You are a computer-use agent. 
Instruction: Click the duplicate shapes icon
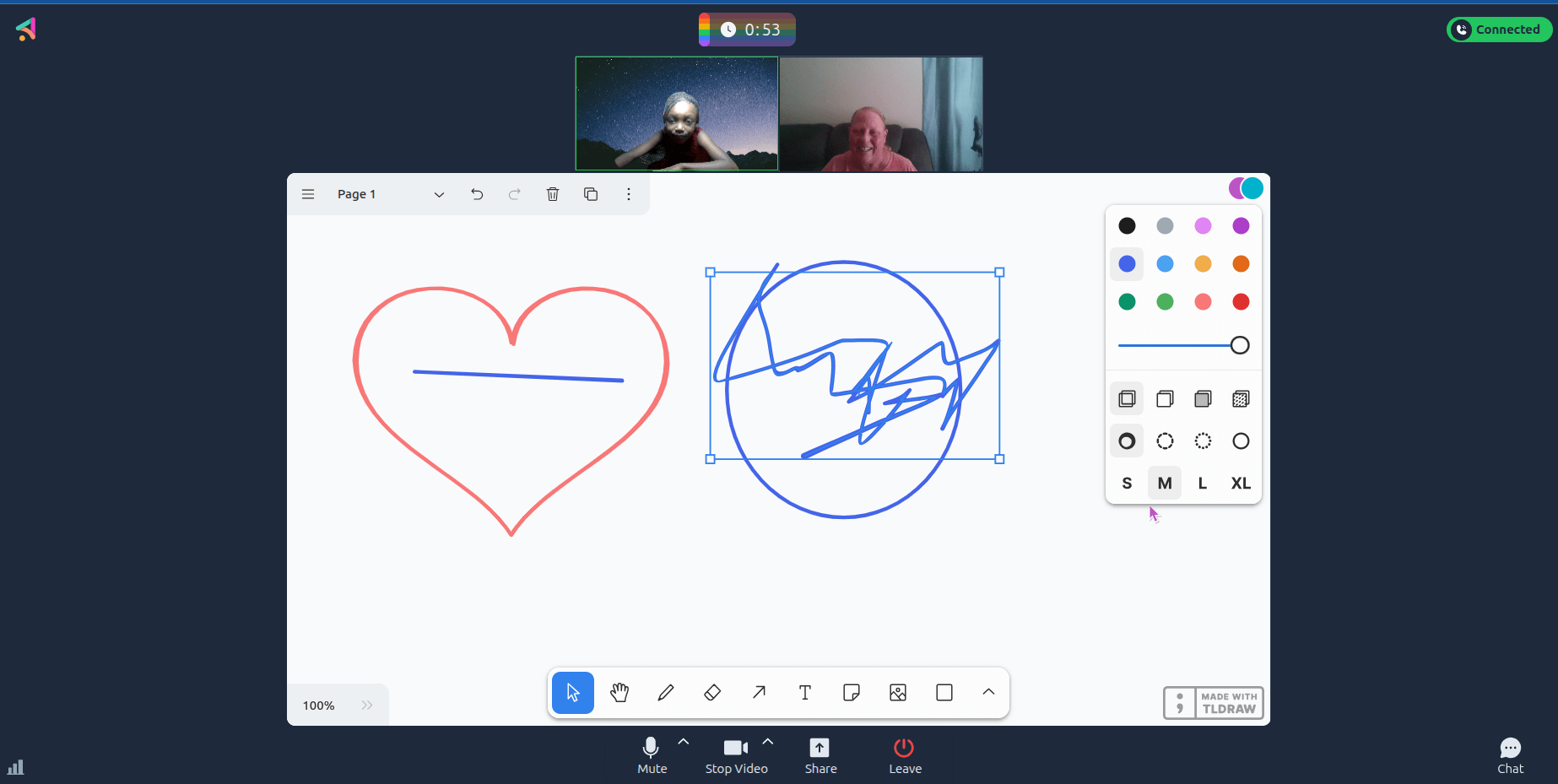(x=591, y=194)
